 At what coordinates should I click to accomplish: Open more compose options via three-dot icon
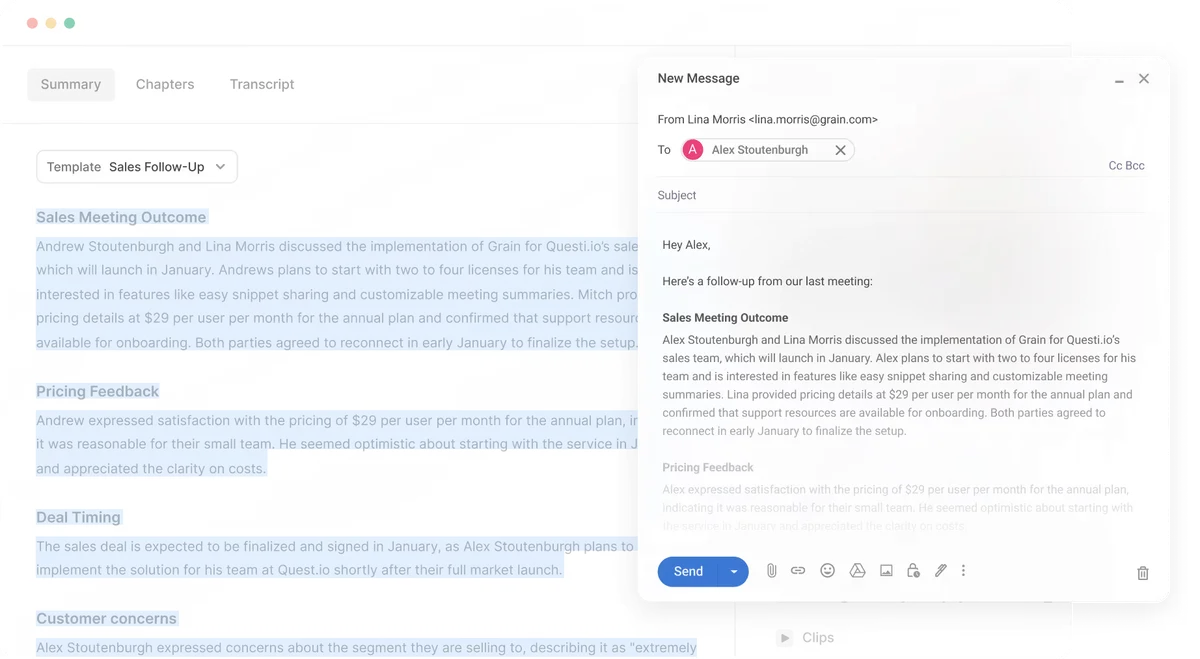[x=963, y=570]
